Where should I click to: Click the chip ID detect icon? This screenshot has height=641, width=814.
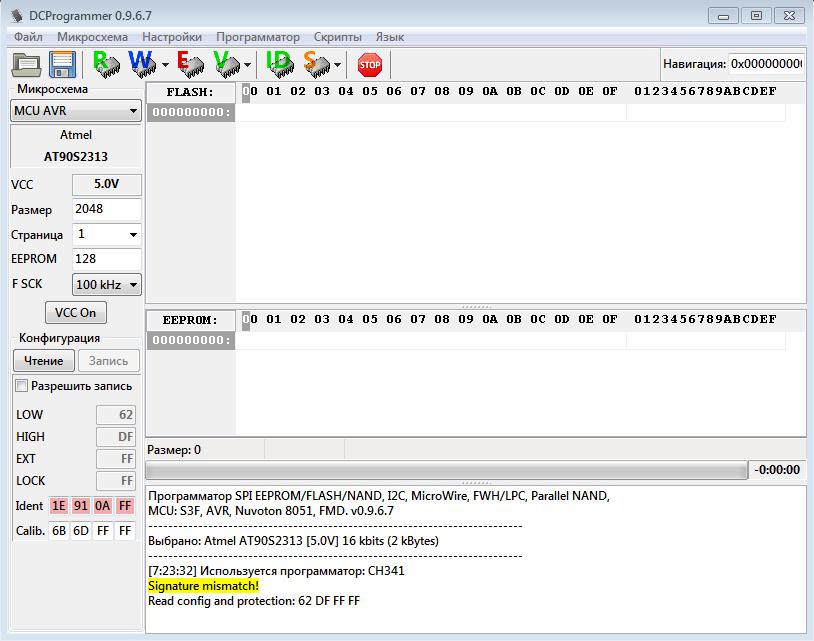tap(279, 64)
